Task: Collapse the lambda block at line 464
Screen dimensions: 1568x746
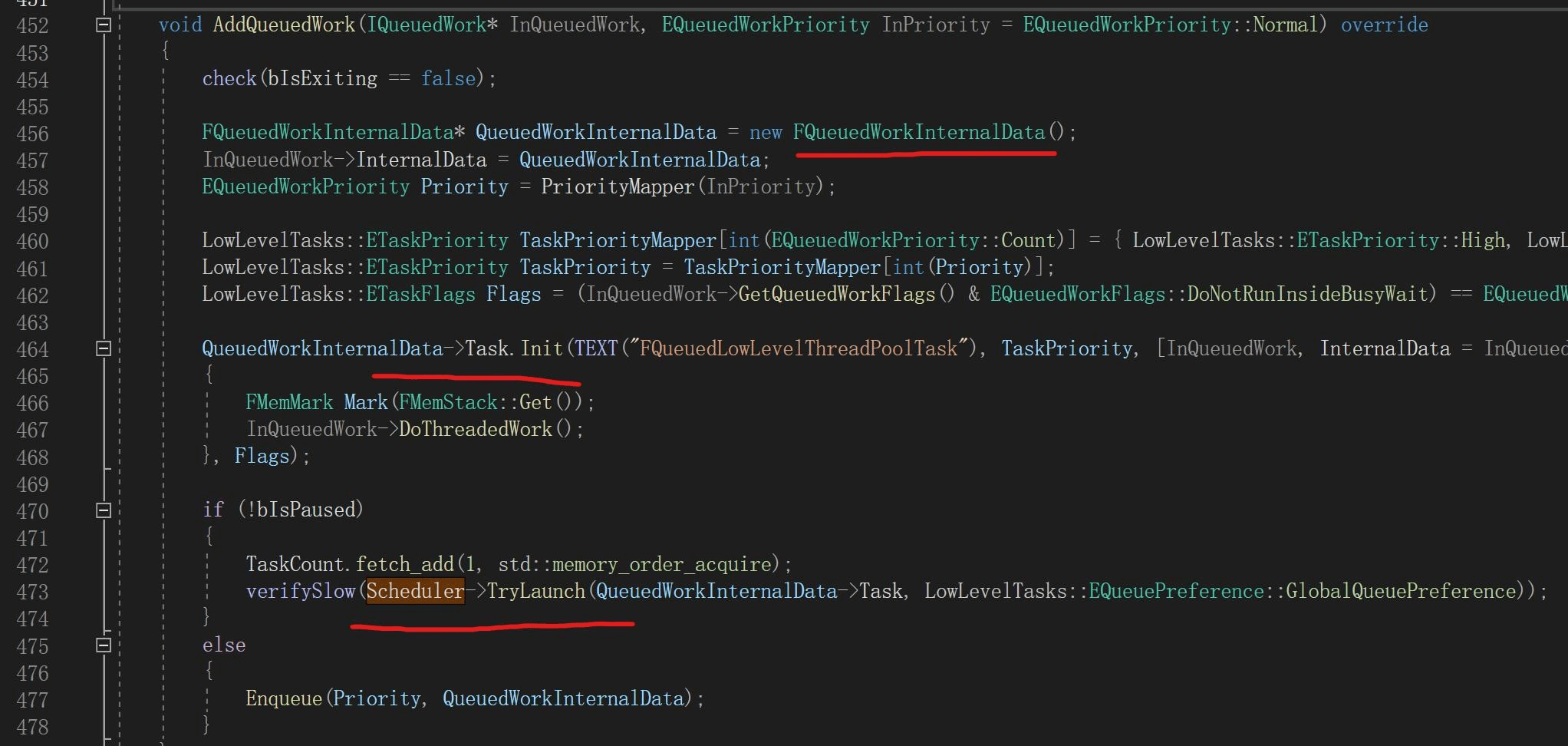Action: (x=104, y=349)
